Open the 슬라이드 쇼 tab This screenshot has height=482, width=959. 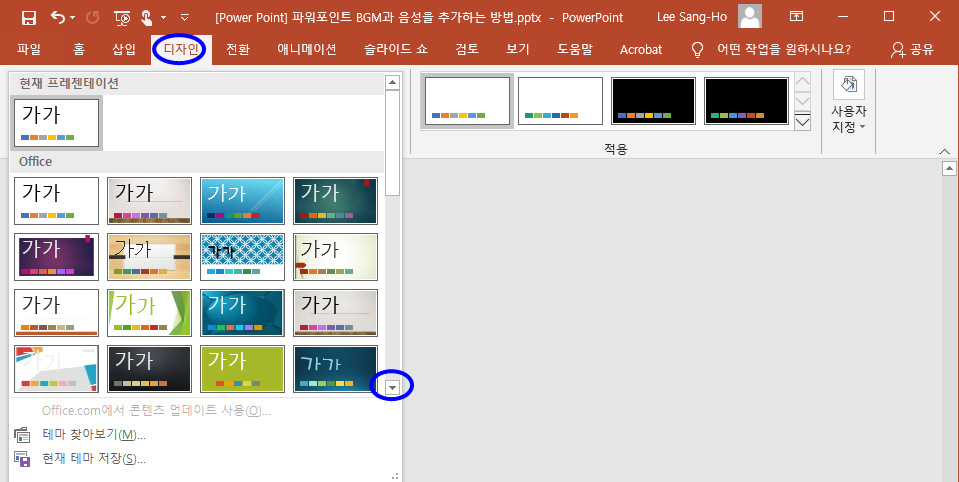click(x=396, y=50)
